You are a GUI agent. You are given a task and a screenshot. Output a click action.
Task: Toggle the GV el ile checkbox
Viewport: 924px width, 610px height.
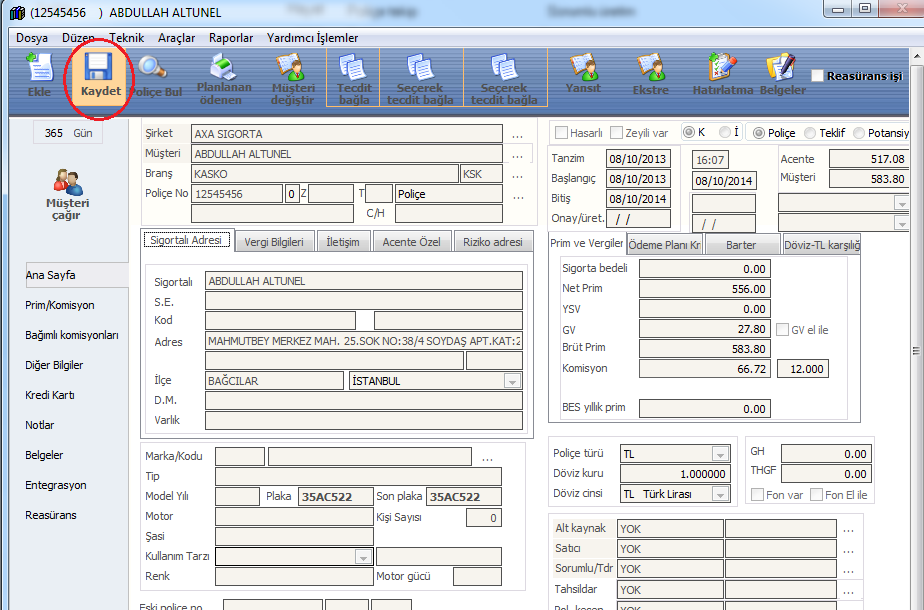[784, 330]
